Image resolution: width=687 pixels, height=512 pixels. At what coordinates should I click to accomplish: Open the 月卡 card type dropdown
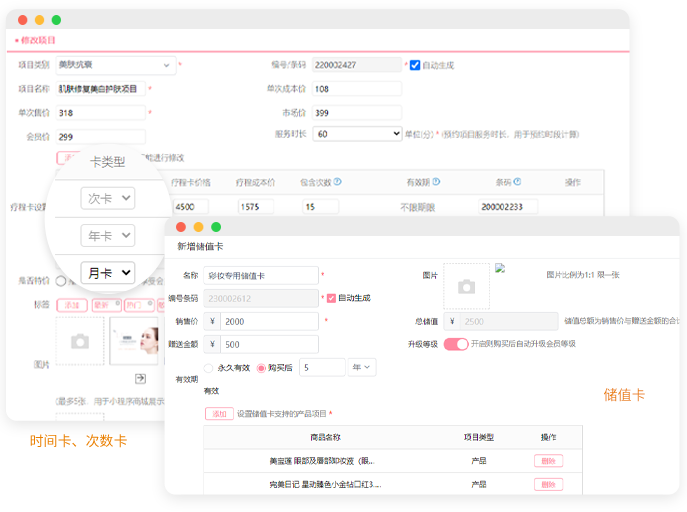tap(107, 271)
